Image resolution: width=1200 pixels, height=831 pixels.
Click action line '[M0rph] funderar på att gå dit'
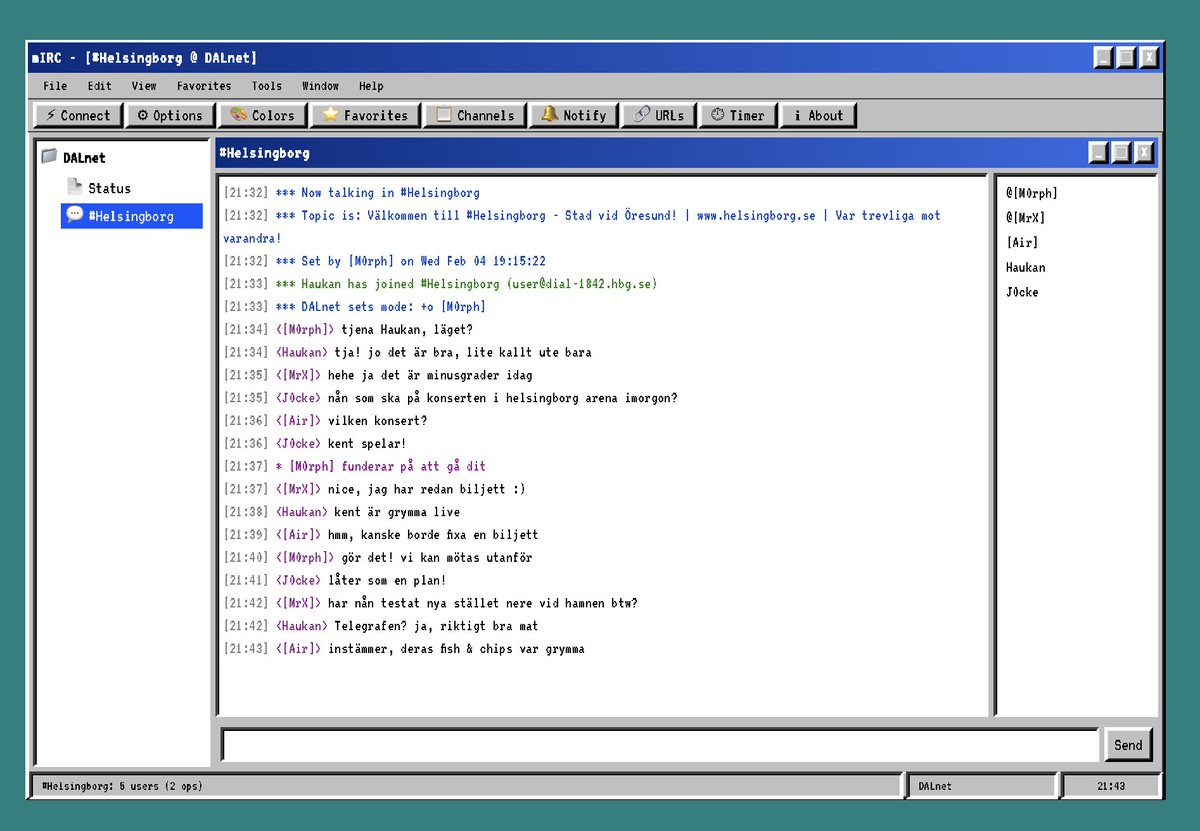coord(380,466)
